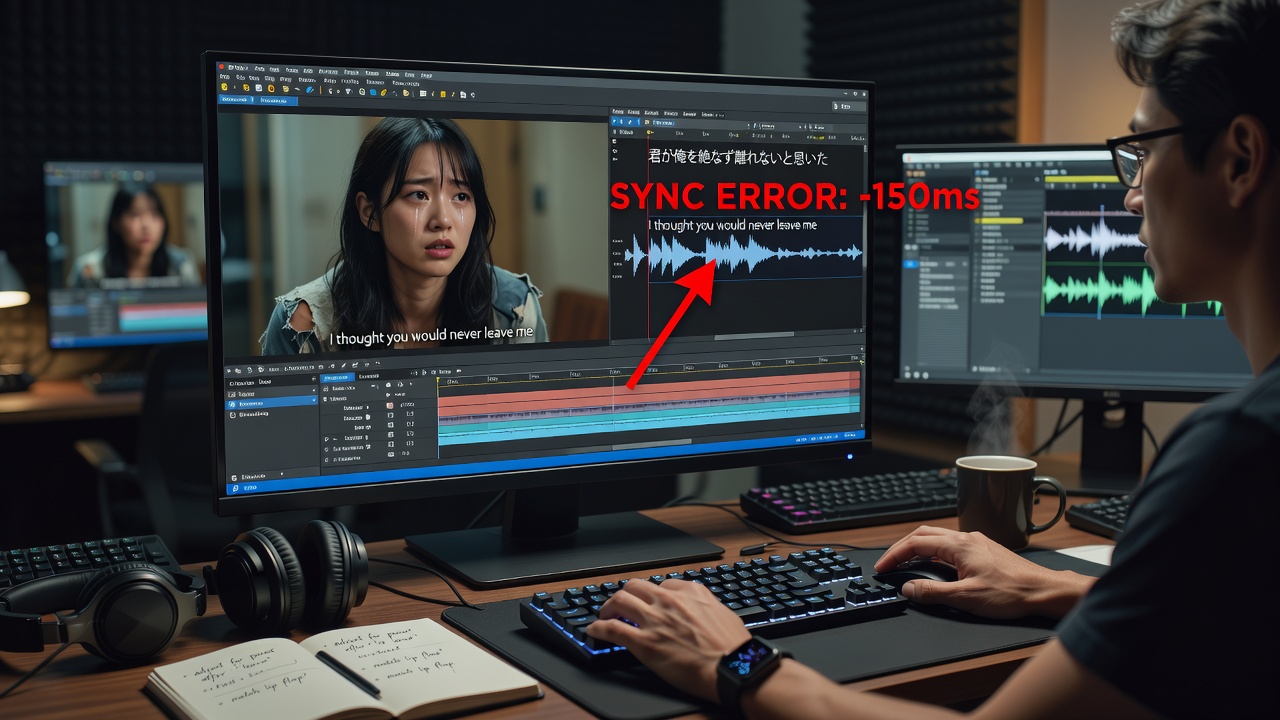
Task: Click the blue button in the right monitor's sidebar
Action: [911, 264]
